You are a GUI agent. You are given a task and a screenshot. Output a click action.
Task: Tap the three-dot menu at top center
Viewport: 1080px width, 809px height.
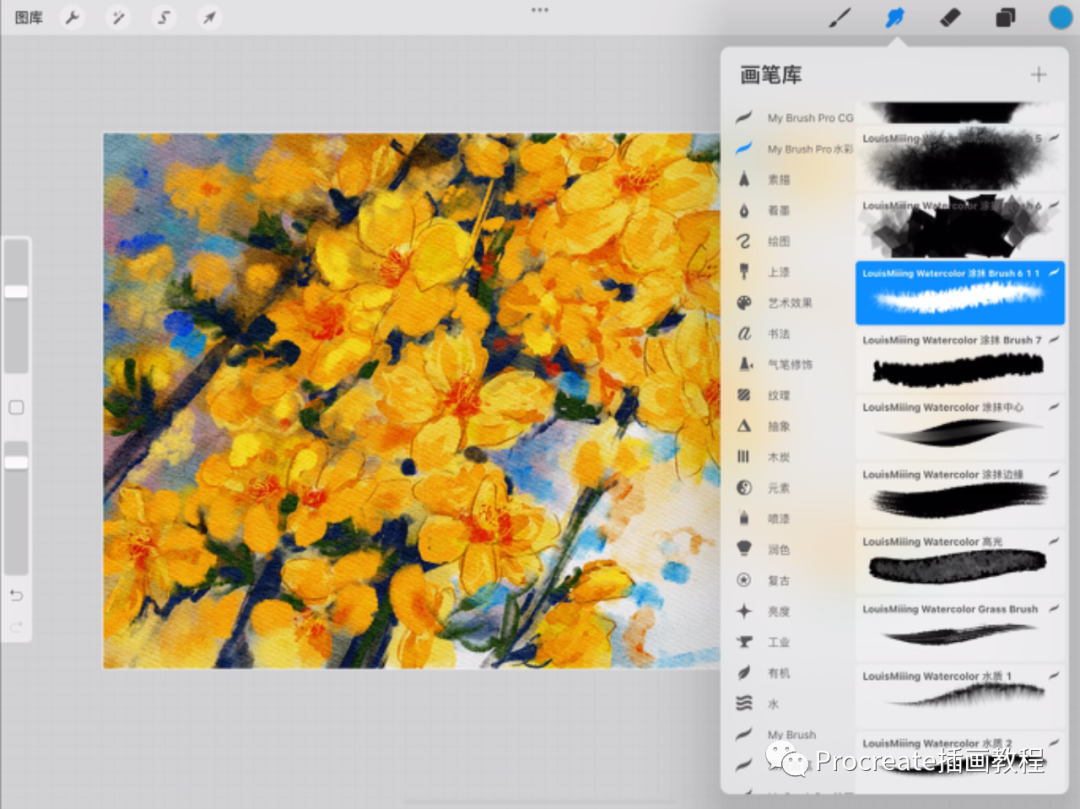click(540, 10)
